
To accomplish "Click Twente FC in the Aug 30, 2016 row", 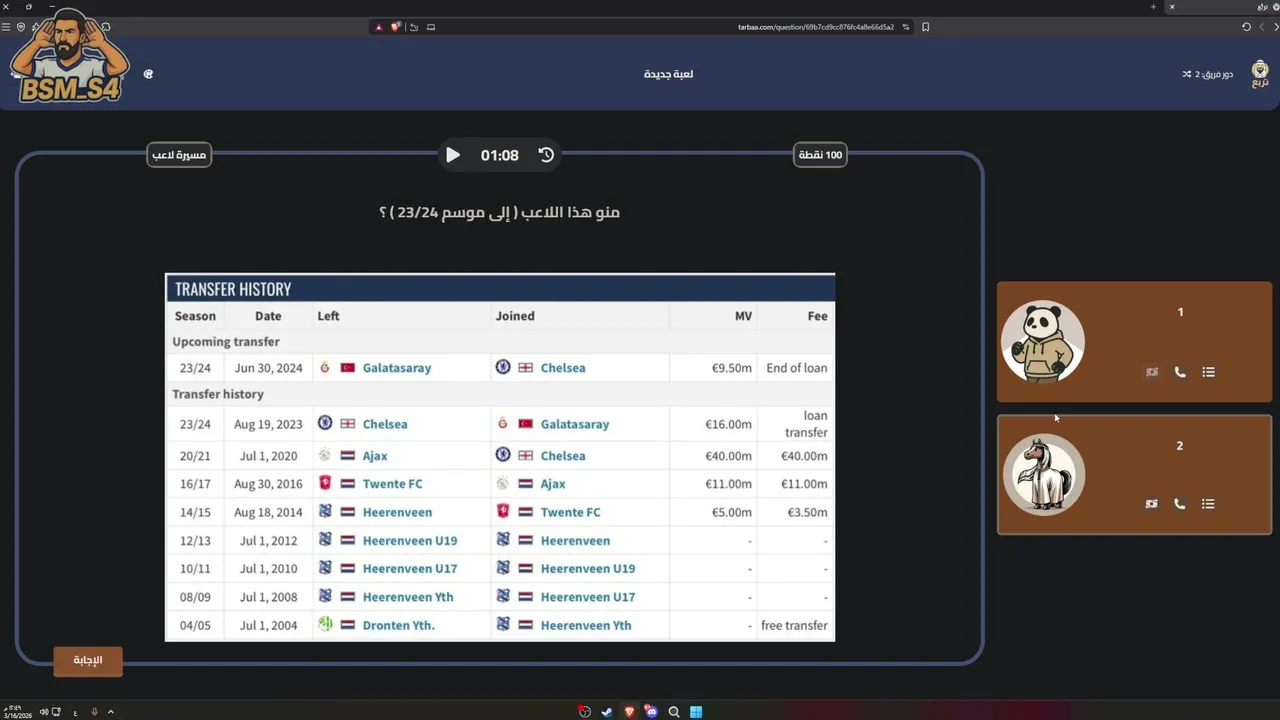I will [392, 484].
